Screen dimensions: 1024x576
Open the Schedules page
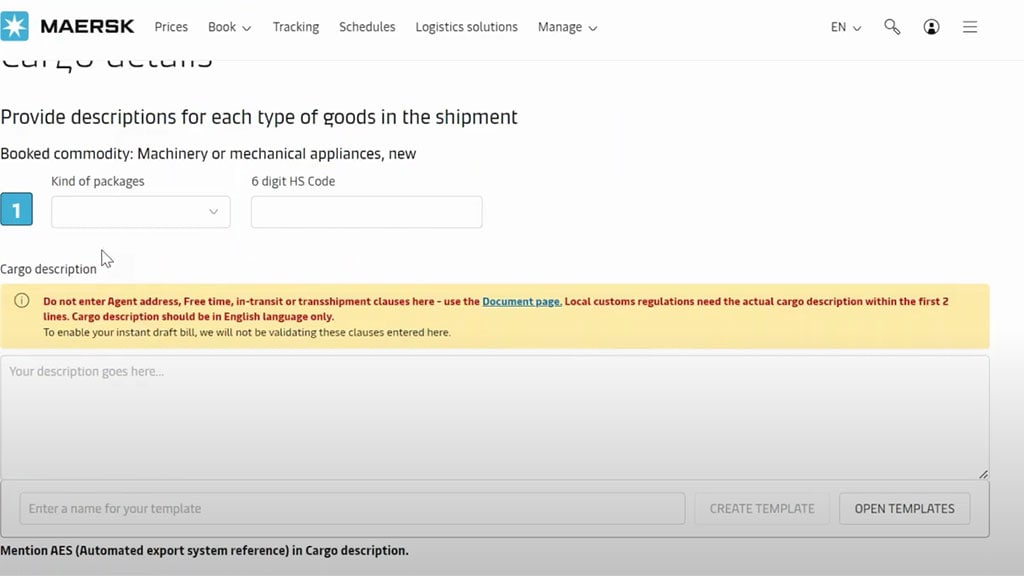pos(366,27)
